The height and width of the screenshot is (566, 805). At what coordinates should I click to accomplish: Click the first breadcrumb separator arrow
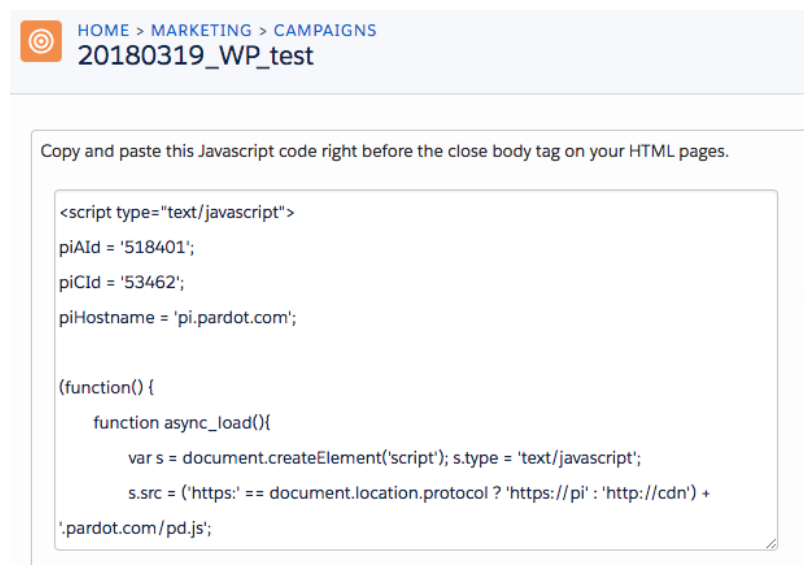(140, 31)
